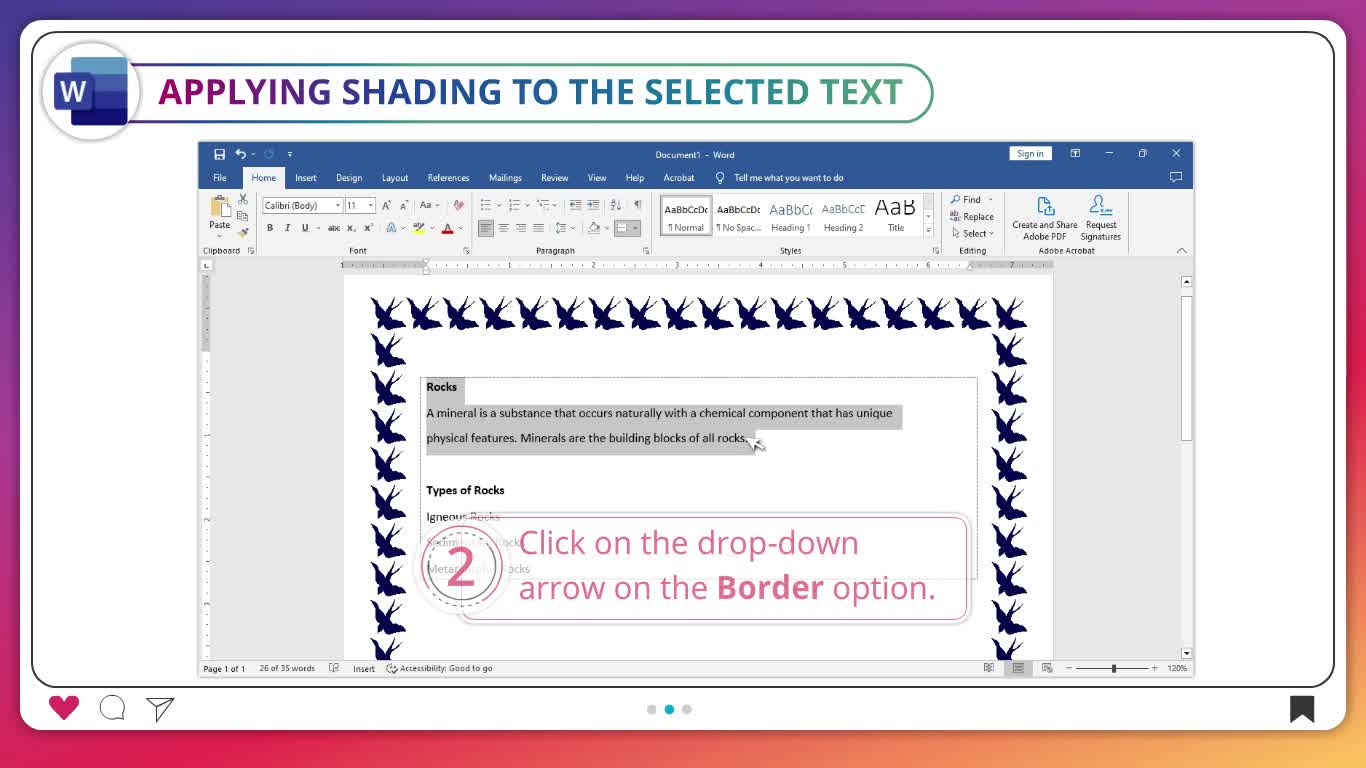Screen dimensions: 1366x768
Task: Toggle italic formatting
Action: pyautogui.click(x=287, y=228)
